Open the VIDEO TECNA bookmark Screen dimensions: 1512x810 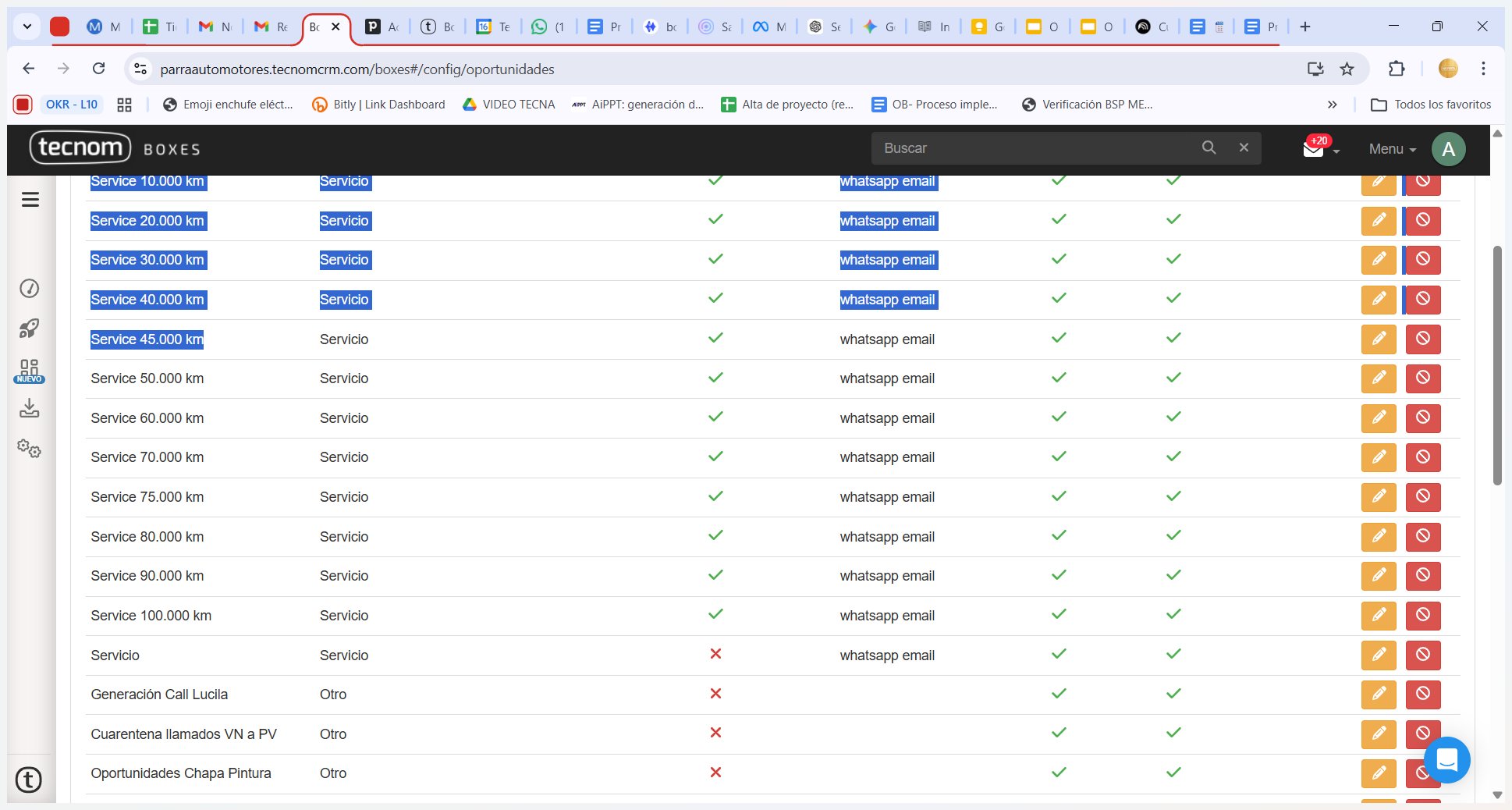coord(509,105)
